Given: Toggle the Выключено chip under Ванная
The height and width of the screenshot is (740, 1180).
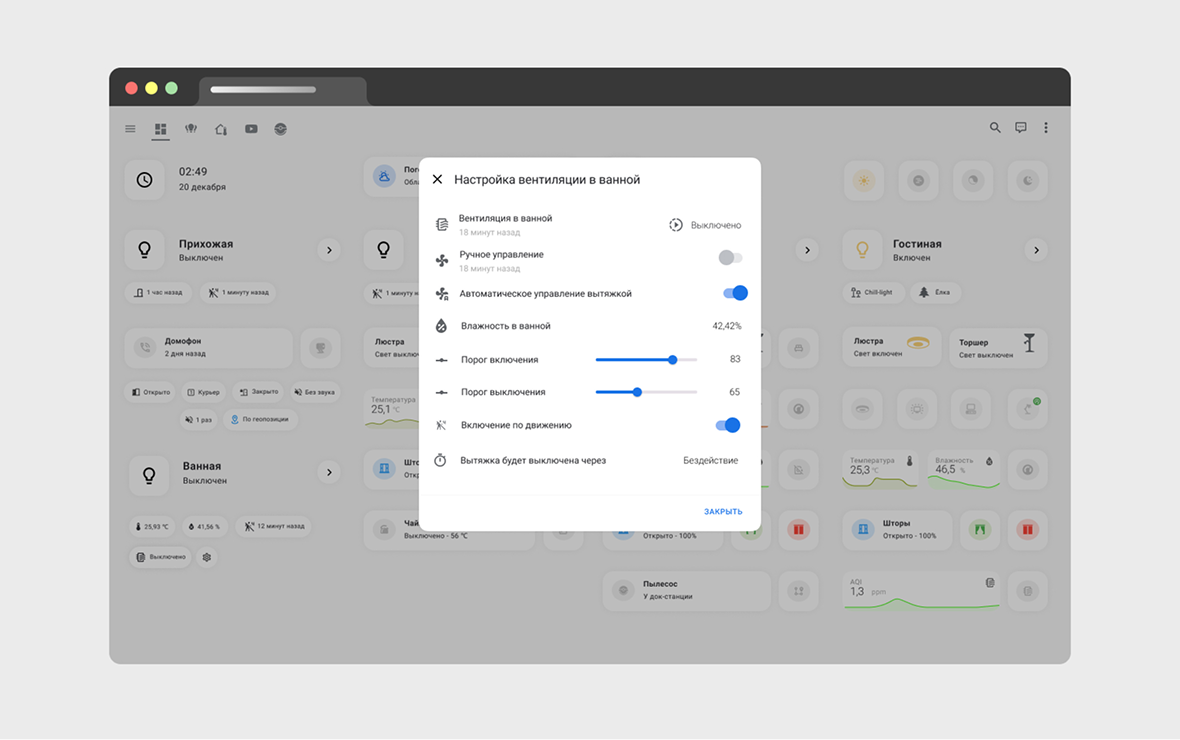Looking at the screenshot, I should (x=160, y=557).
